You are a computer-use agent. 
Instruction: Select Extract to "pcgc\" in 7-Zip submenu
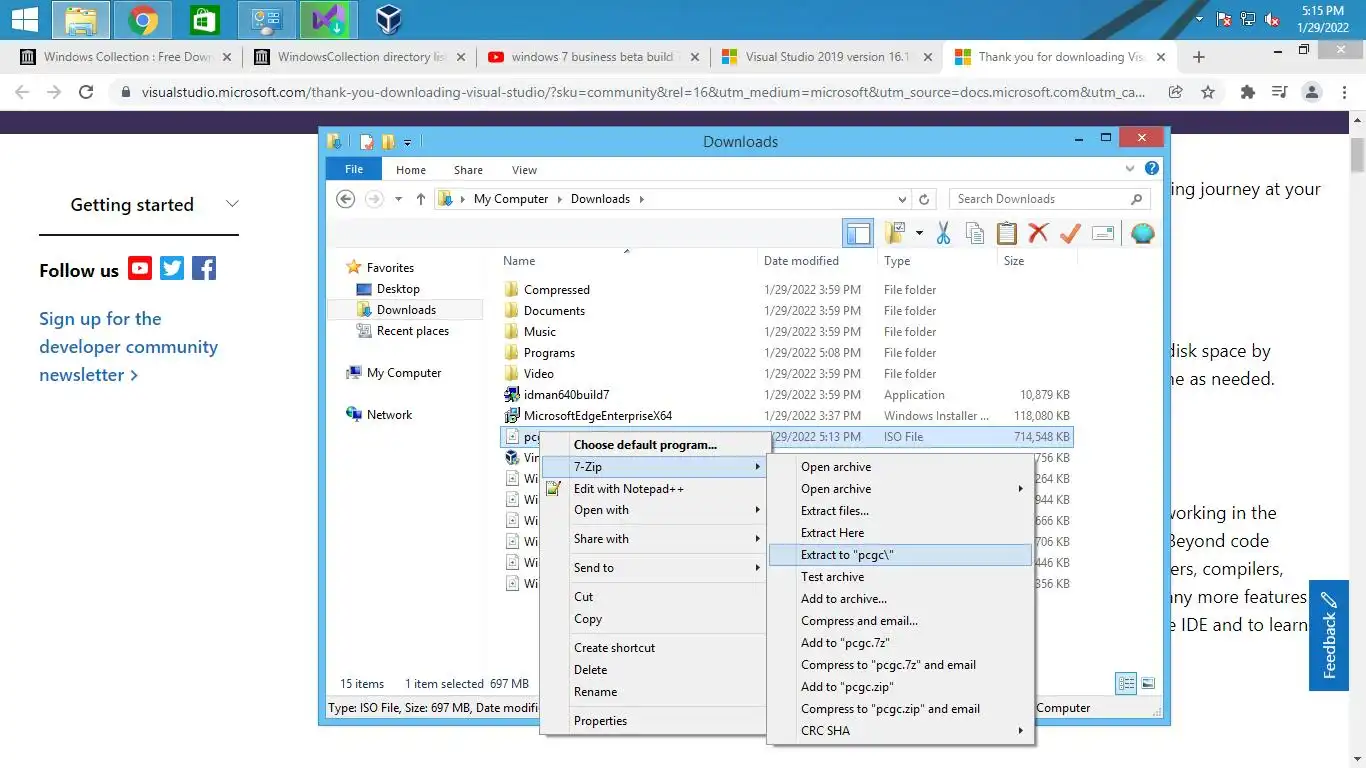900,555
